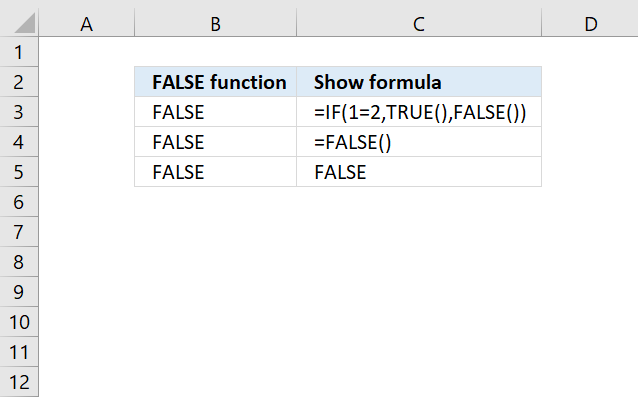Select row 8 header
This screenshot has width=640, height=397.
[x=19, y=262]
